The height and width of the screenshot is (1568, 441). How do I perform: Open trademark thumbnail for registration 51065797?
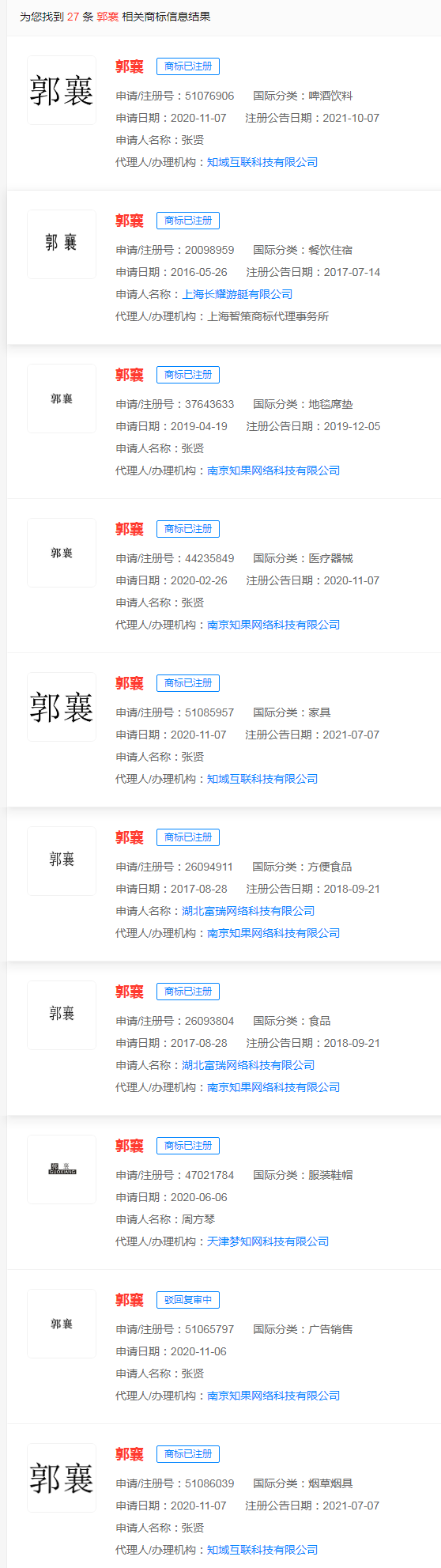(x=62, y=1324)
